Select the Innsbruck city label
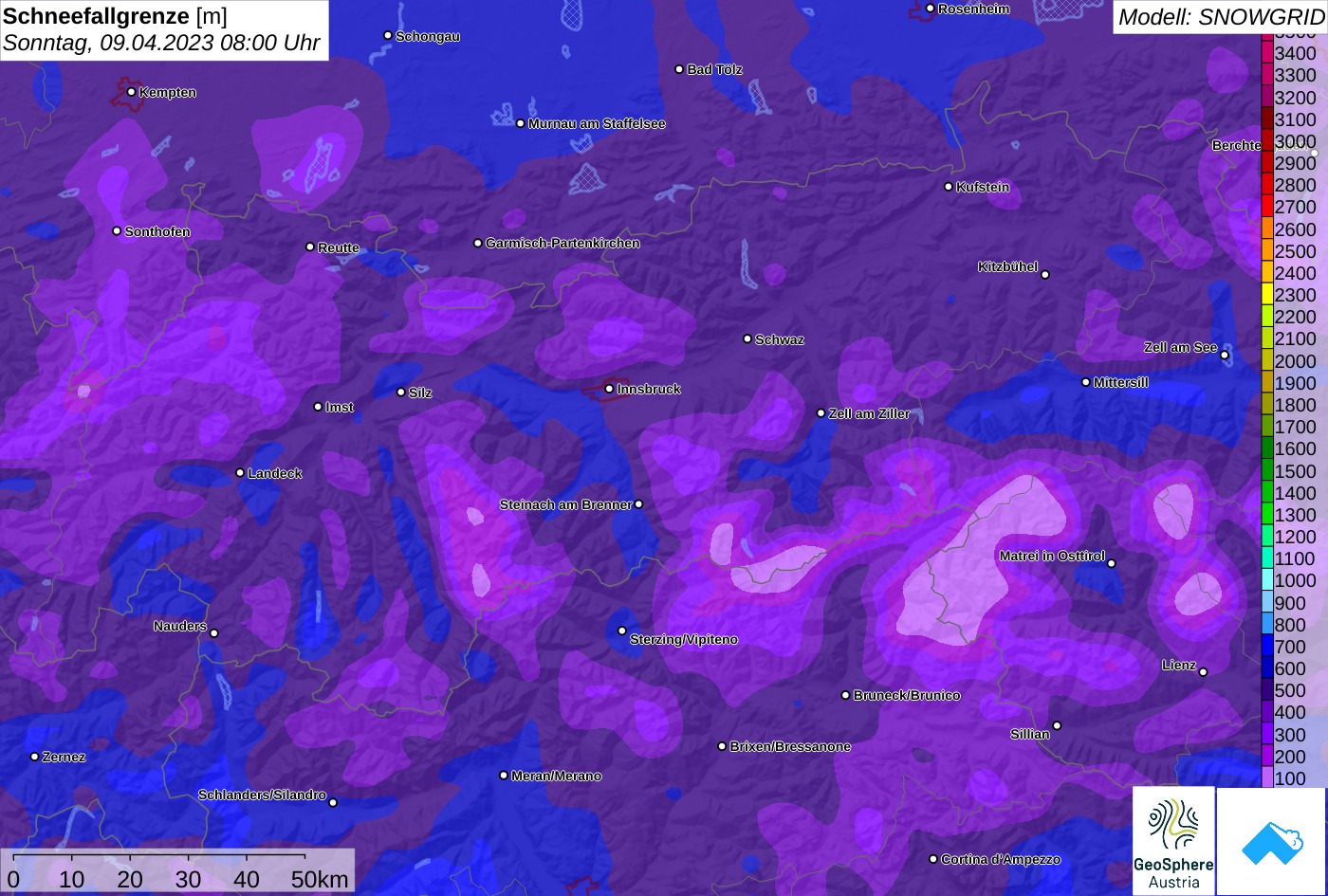Viewport: 1328px width, 896px height. tap(649, 389)
